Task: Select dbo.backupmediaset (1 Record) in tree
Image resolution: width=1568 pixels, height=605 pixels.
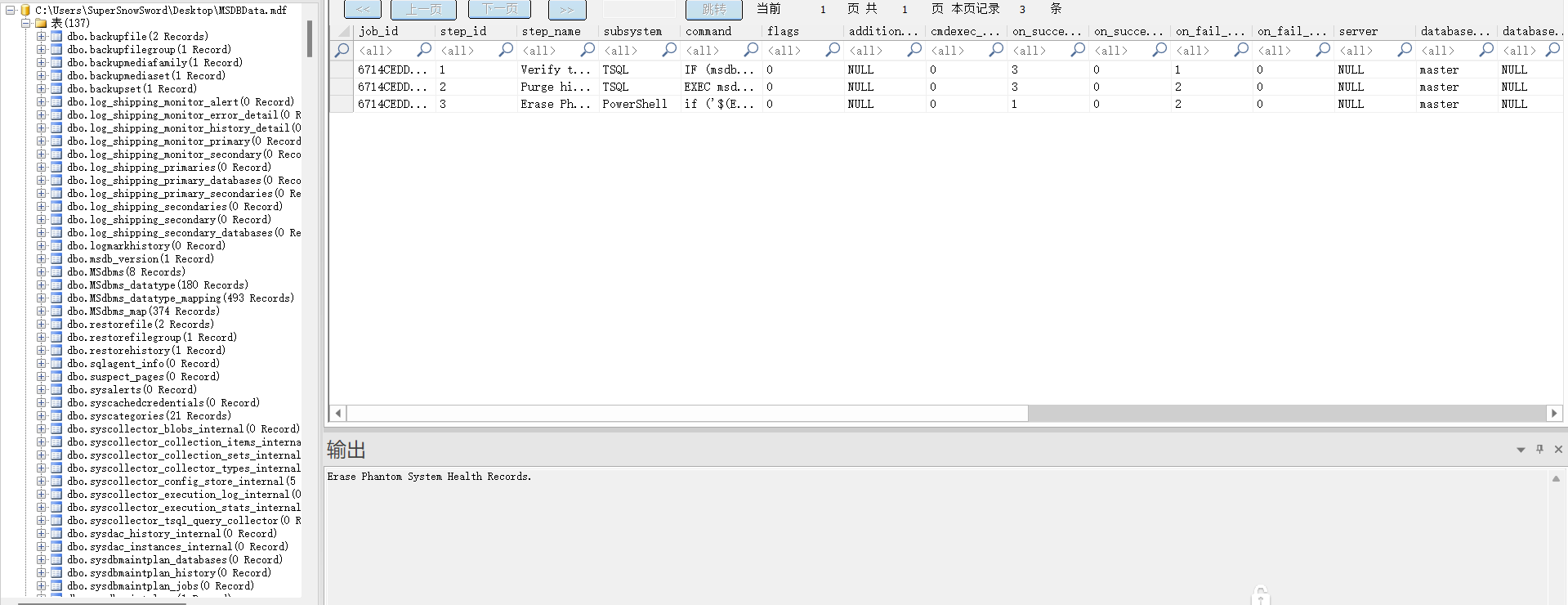Action: point(146,75)
